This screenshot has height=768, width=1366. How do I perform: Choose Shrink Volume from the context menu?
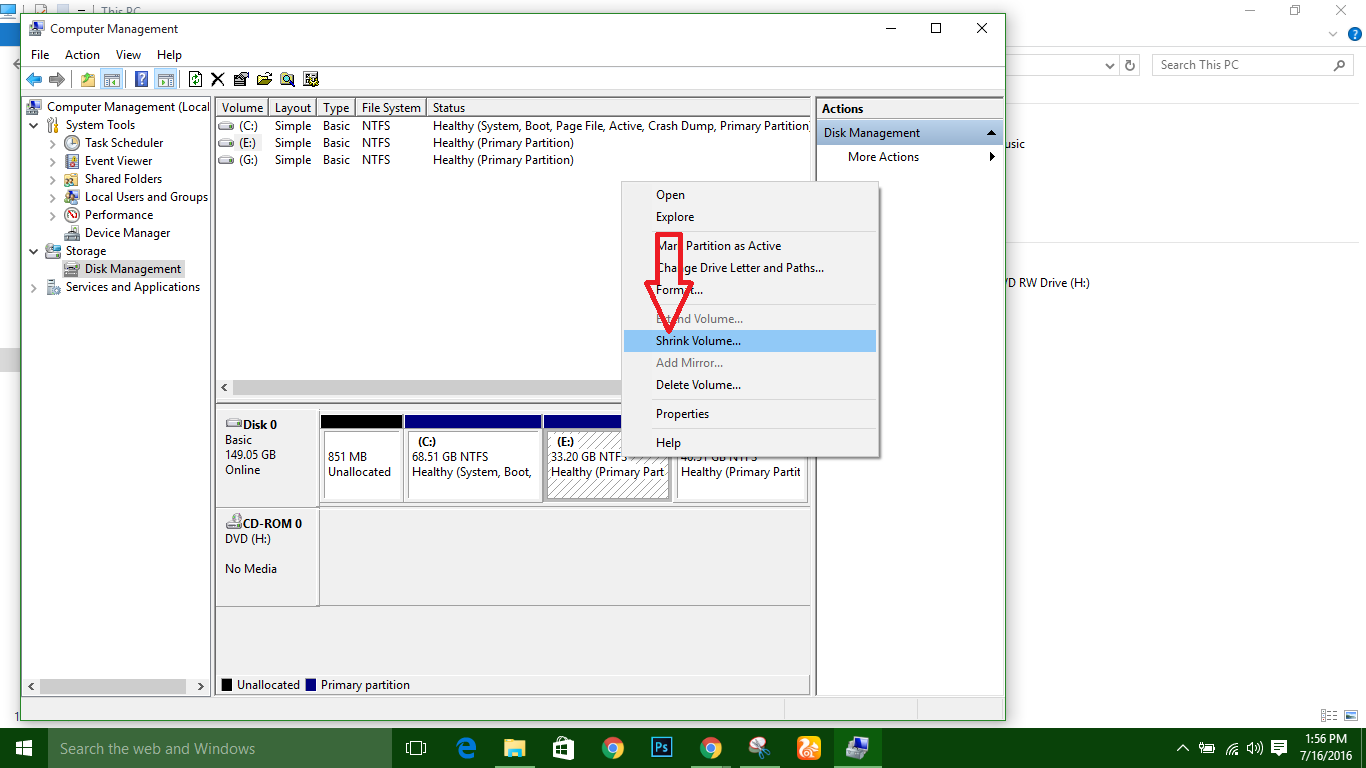[x=698, y=340]
